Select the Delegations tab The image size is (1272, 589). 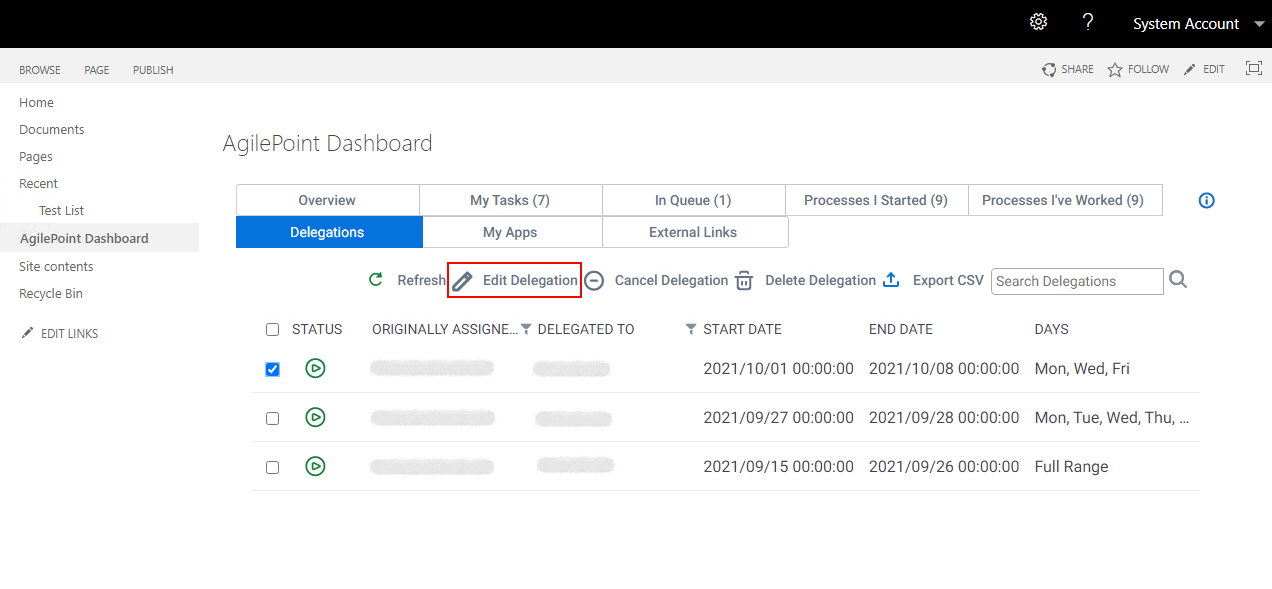[x=327, y=232]
